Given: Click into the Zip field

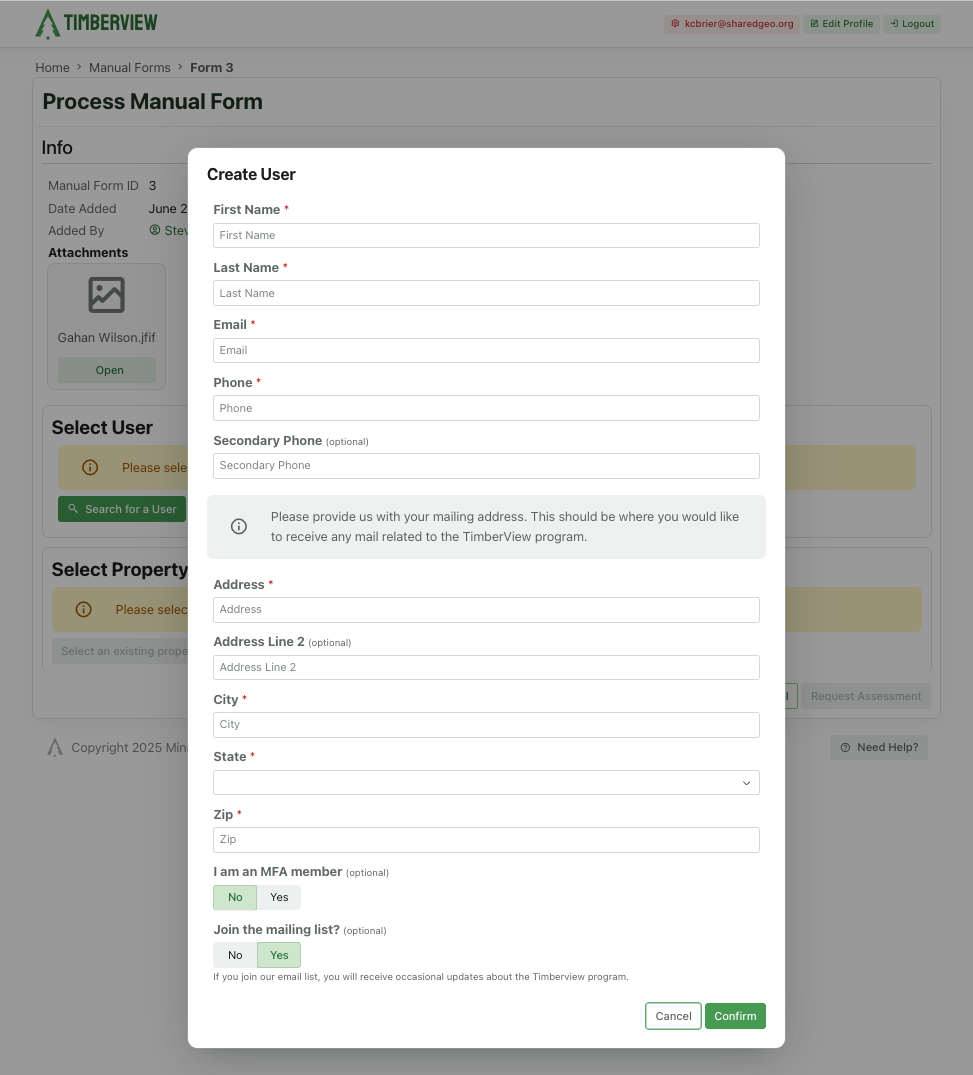Looking at the screenshot, I should coord(486,840).
